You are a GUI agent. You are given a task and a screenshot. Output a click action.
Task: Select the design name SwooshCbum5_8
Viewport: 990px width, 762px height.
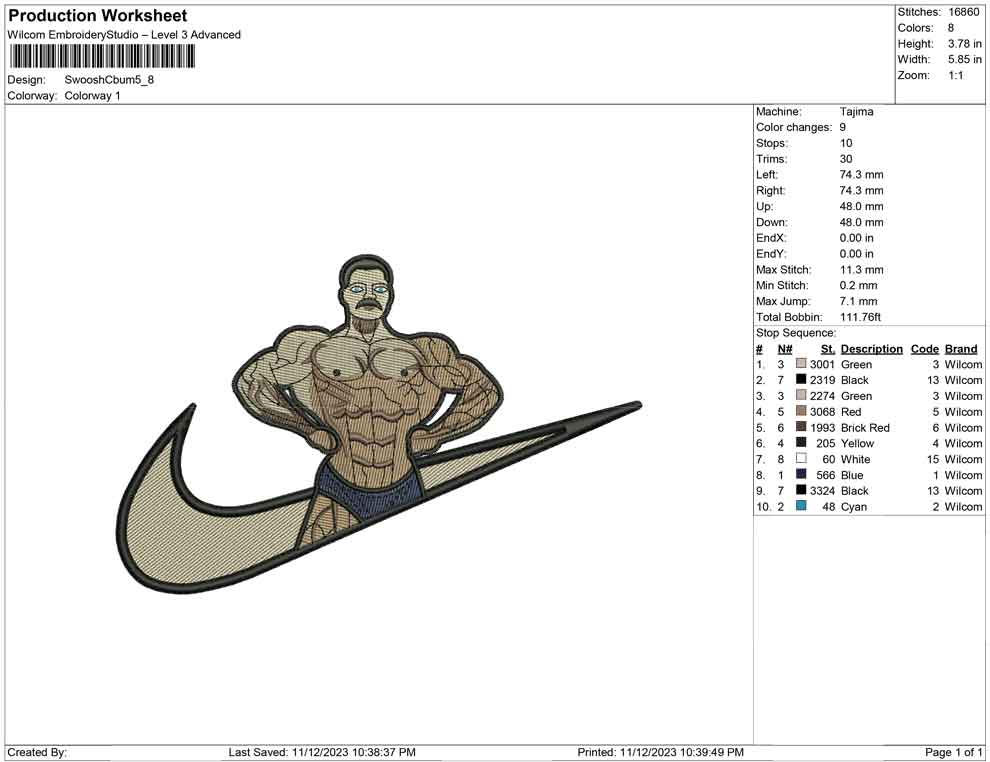109,80
